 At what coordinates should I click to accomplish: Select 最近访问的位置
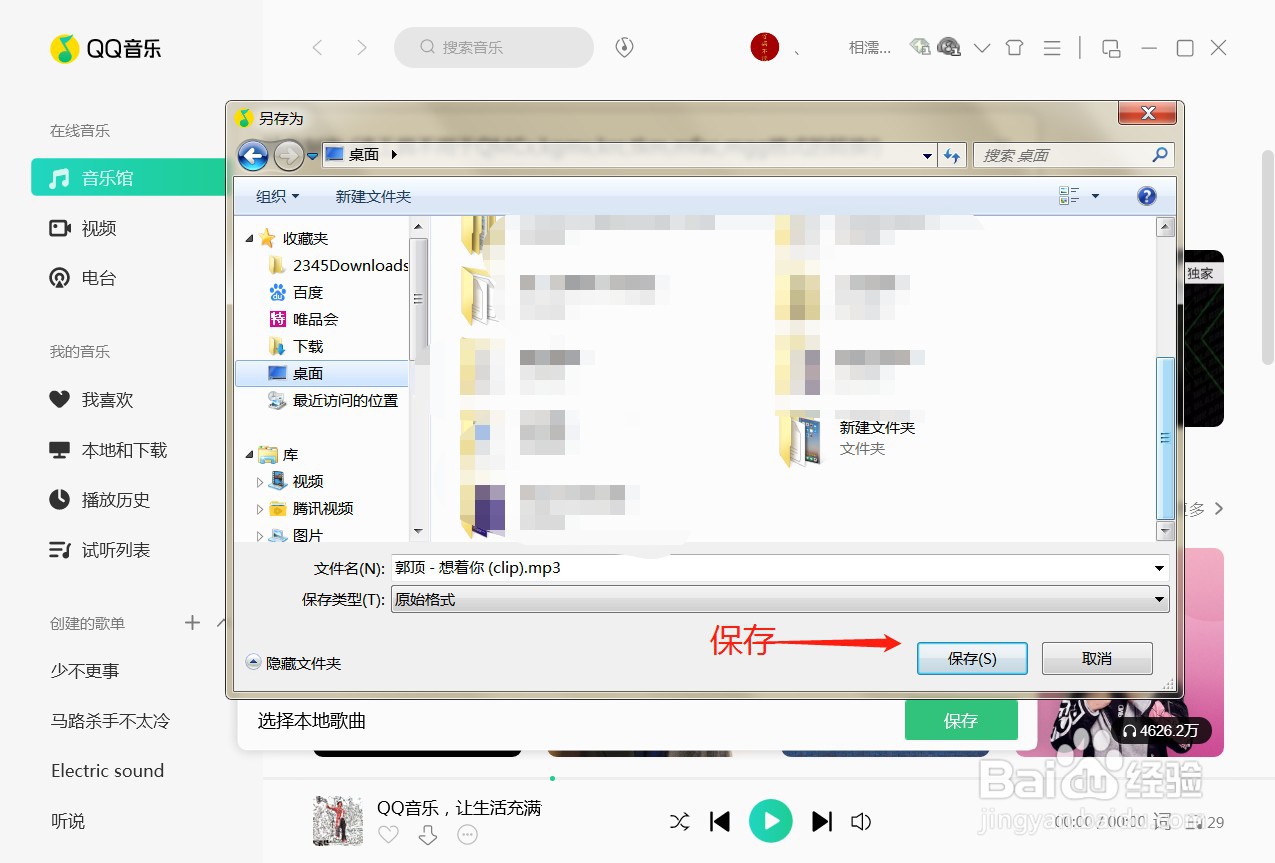click(333, 400)
